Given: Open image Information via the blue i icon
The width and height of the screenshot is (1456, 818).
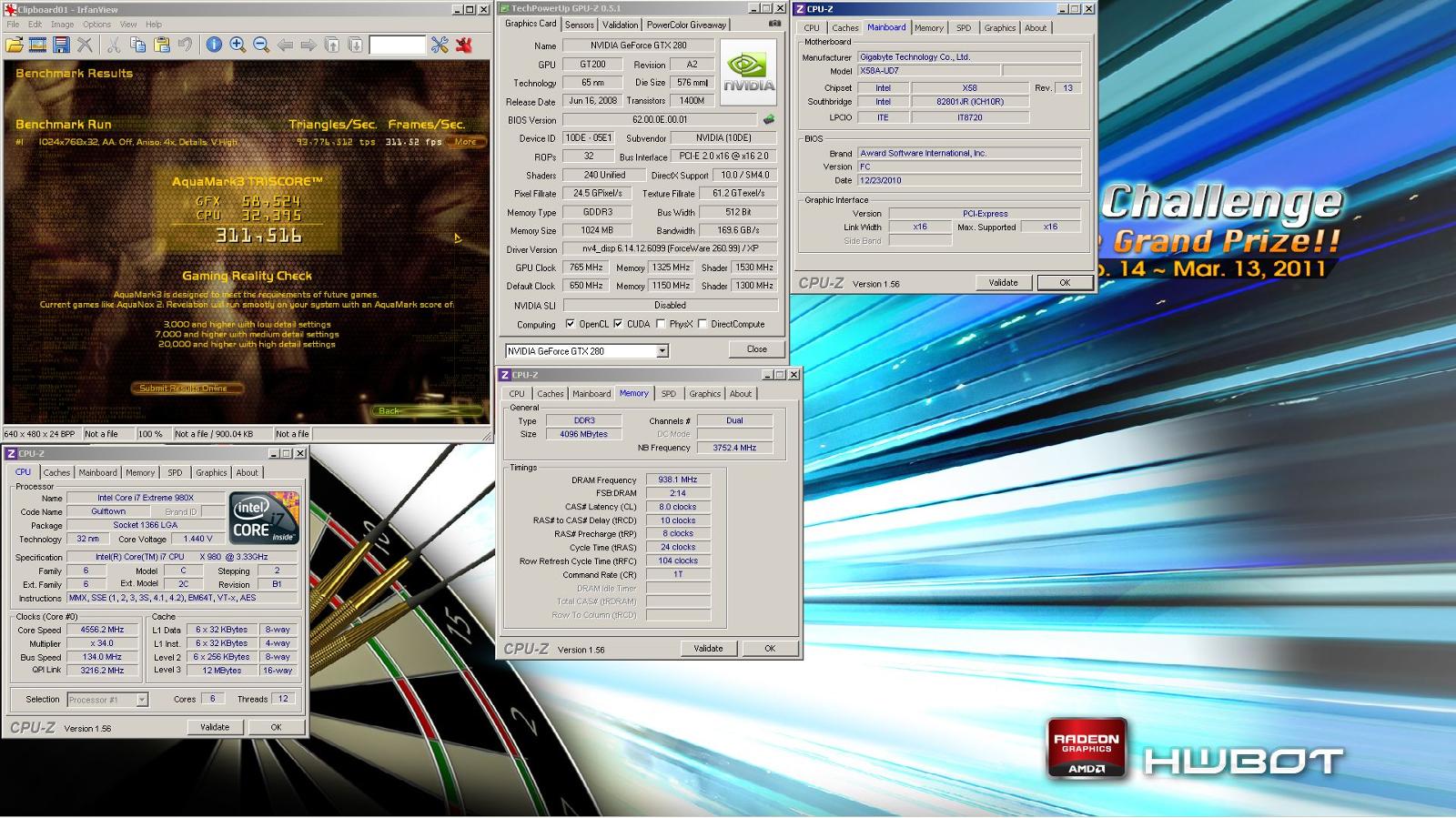Looking at the screenshot, I should coord(214,45).
